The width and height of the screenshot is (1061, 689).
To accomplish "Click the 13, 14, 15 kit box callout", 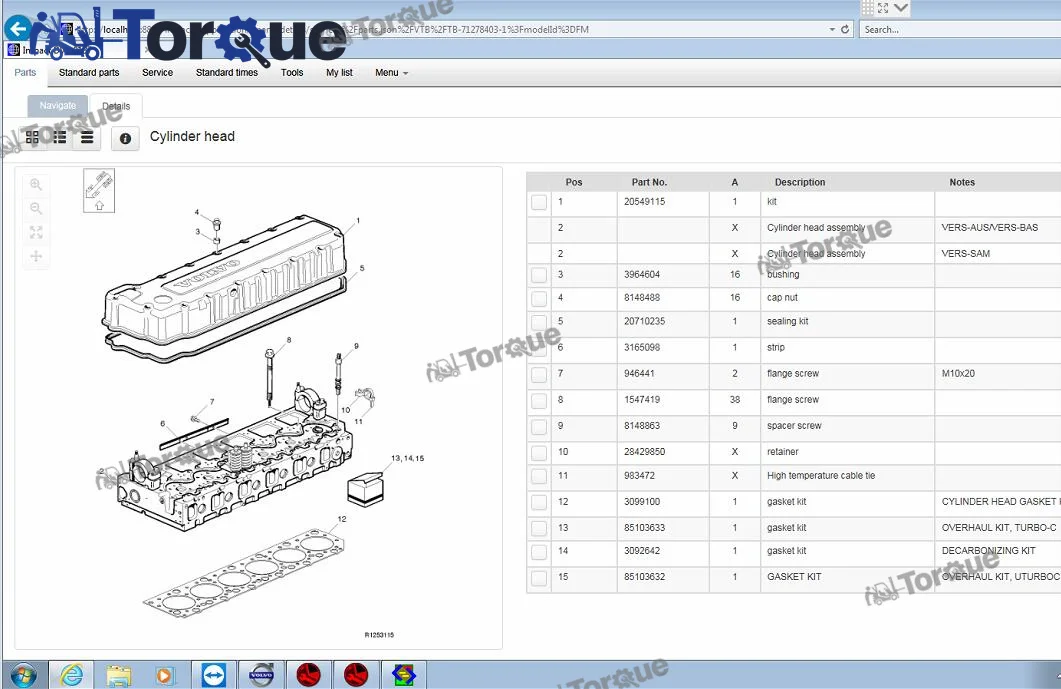I will (x=407, y=458).
